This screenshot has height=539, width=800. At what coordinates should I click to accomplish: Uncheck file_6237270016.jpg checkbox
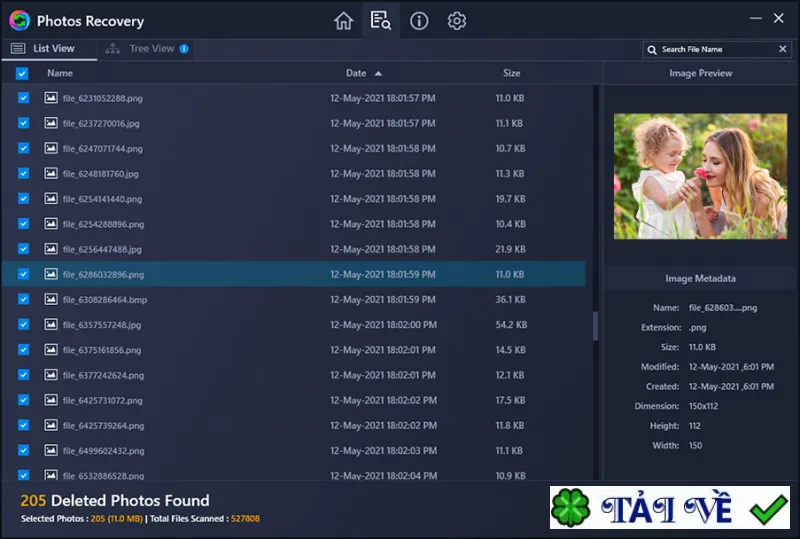click(23, 122)
